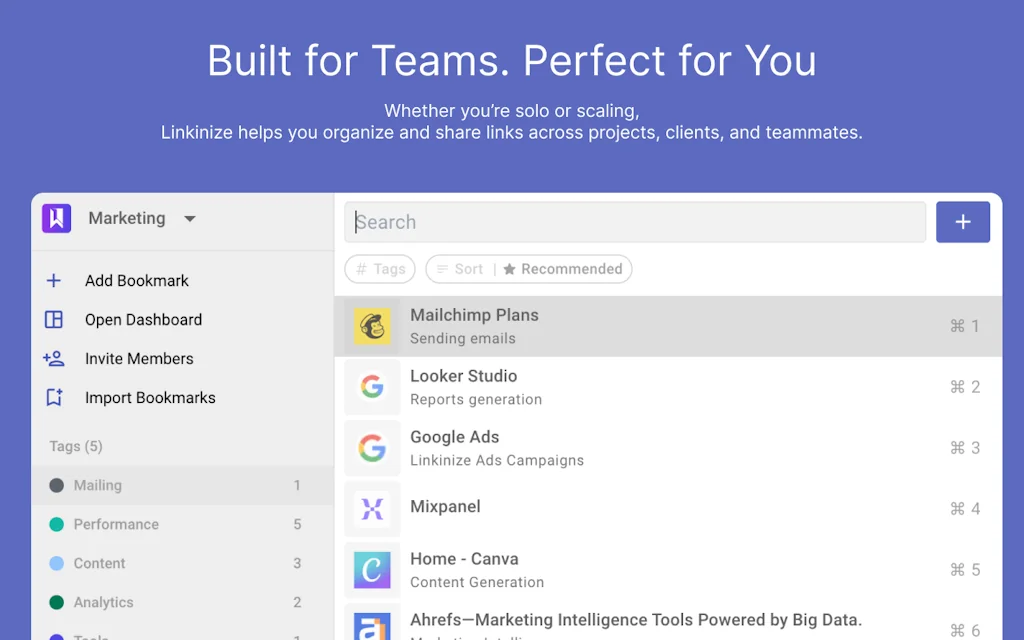This screenshot has width=1024, height=640.
Task: Select the Performance tag in sidebar
Action: pos(116,524)
